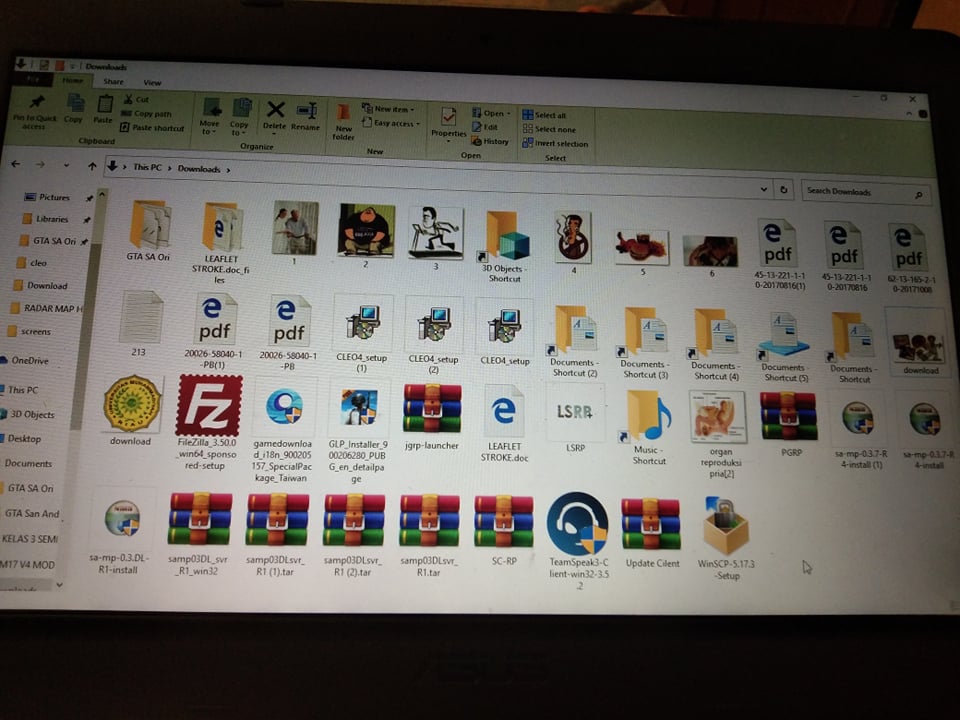The height and width of the screenshot is (720, 960).
Task: Select Desktop in navigation pane
Action: point(22,438)
